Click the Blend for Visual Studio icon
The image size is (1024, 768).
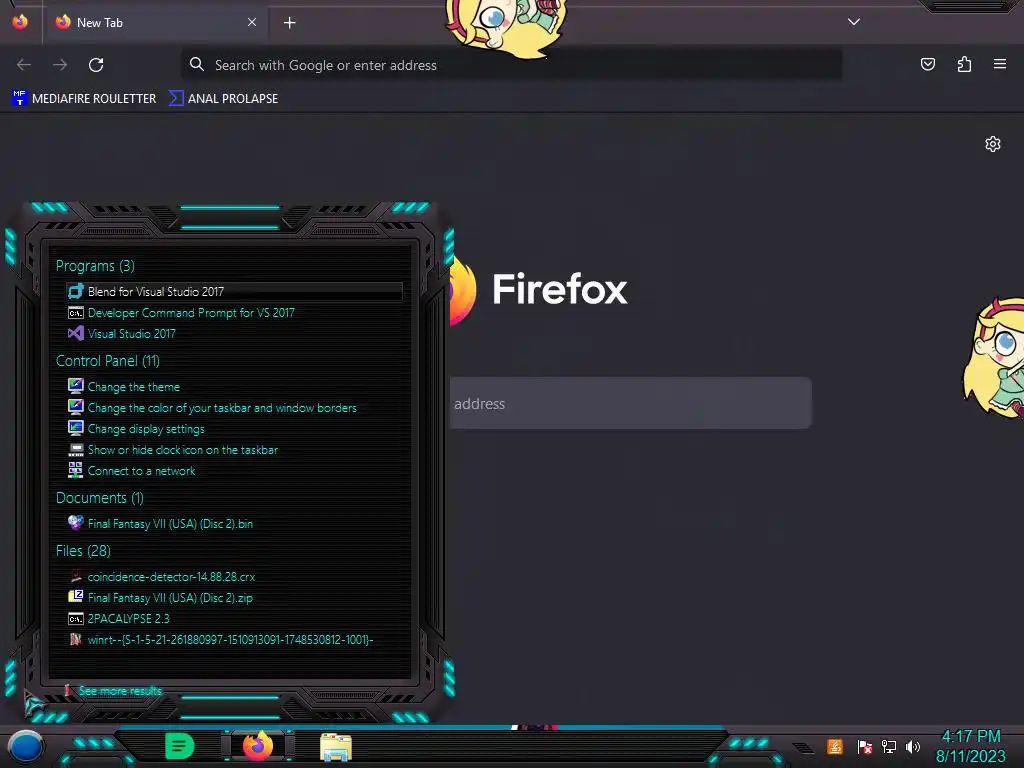pyautogui.click(x=76, y=291)
